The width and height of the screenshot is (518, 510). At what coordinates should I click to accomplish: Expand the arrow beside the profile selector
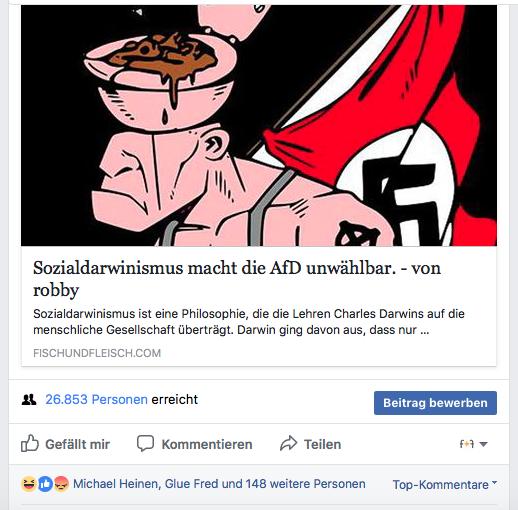483,444
